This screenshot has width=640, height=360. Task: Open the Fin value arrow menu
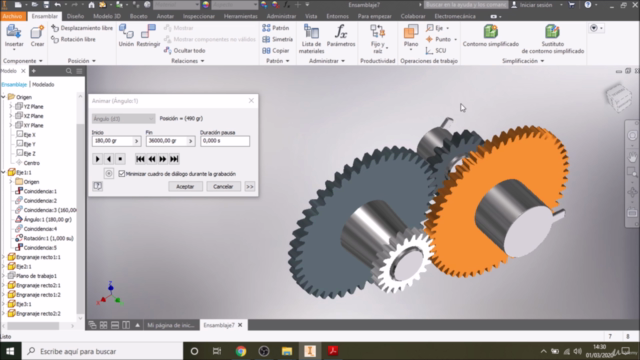191,141
